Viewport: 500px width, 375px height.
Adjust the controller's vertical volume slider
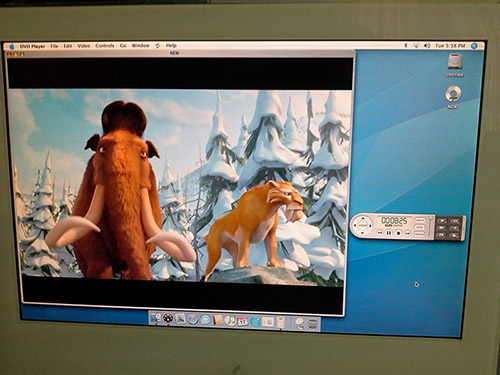tap(430, 227)
